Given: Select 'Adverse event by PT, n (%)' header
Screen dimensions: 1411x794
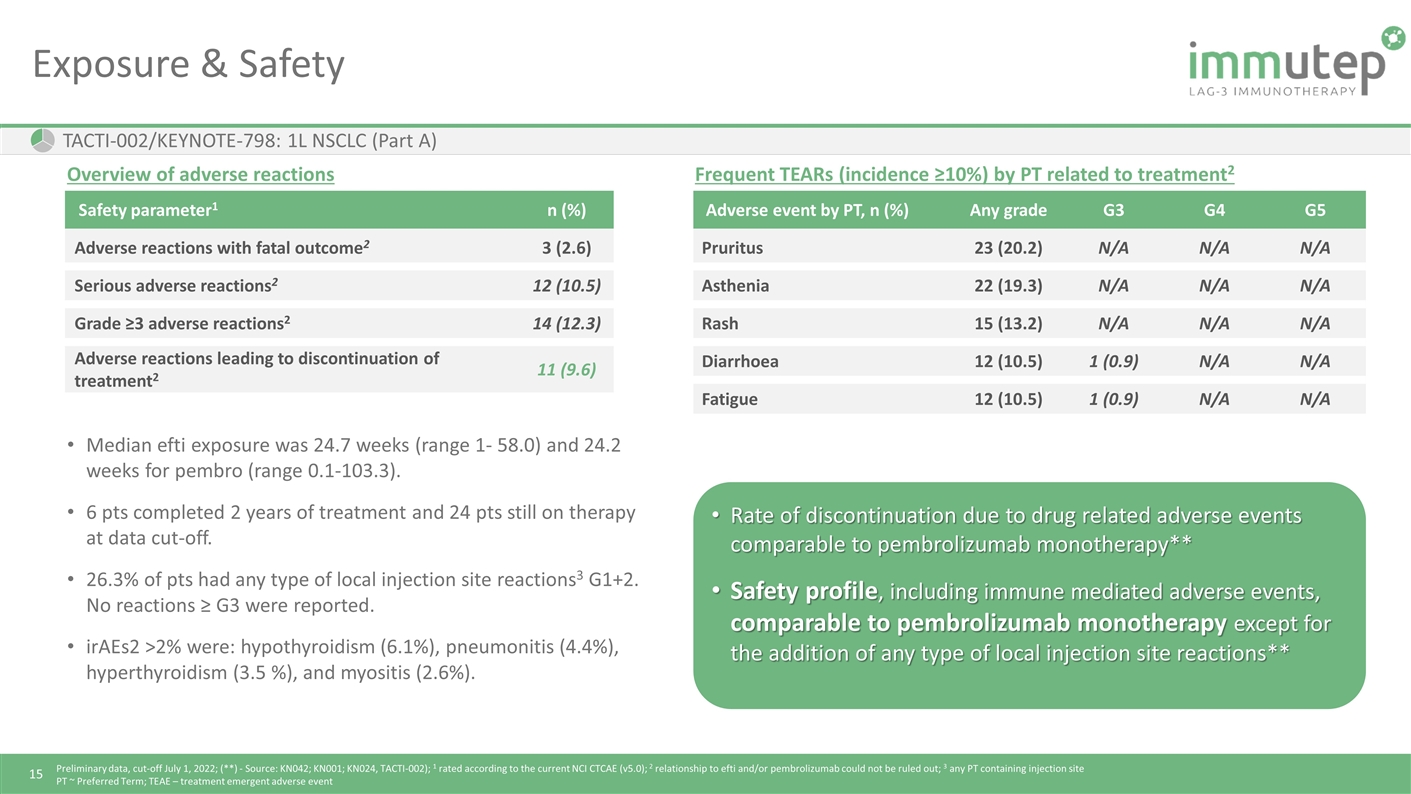Looking at the screenshot, I should coord(806,210).
